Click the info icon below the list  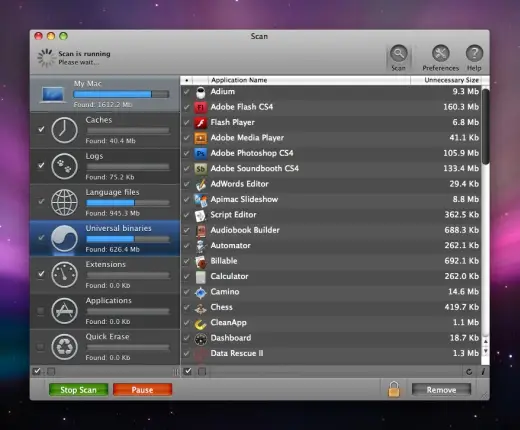483,371
